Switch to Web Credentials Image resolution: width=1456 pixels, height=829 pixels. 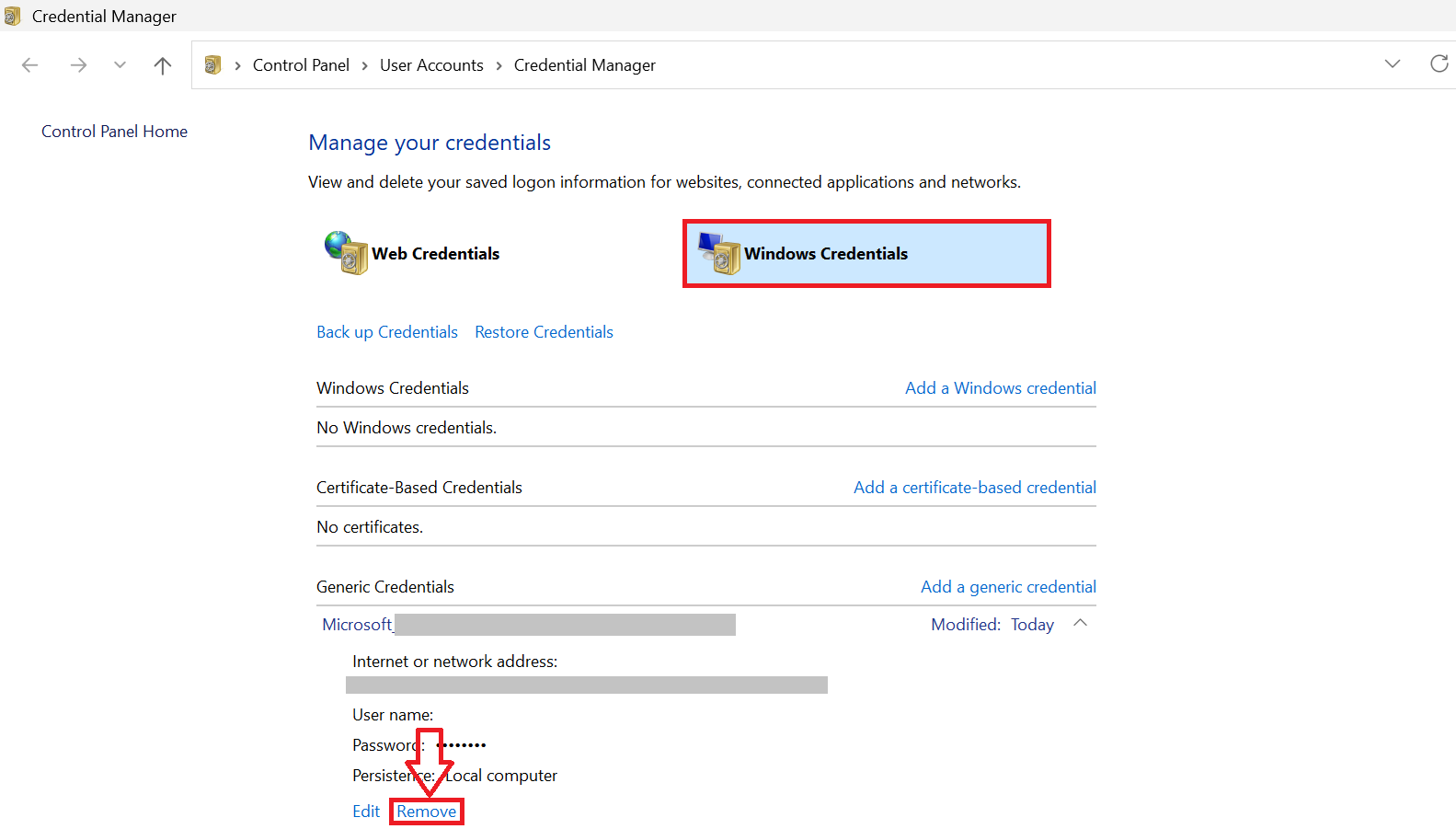pos(435,254)
